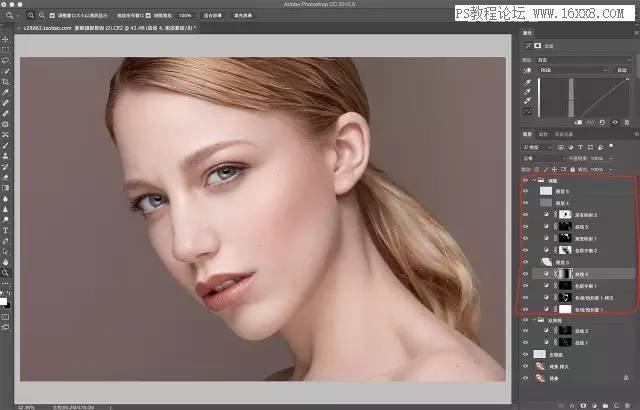Reset the Curves adjustment to defaults
The image size is (640, 410).
tap(602, 122)
